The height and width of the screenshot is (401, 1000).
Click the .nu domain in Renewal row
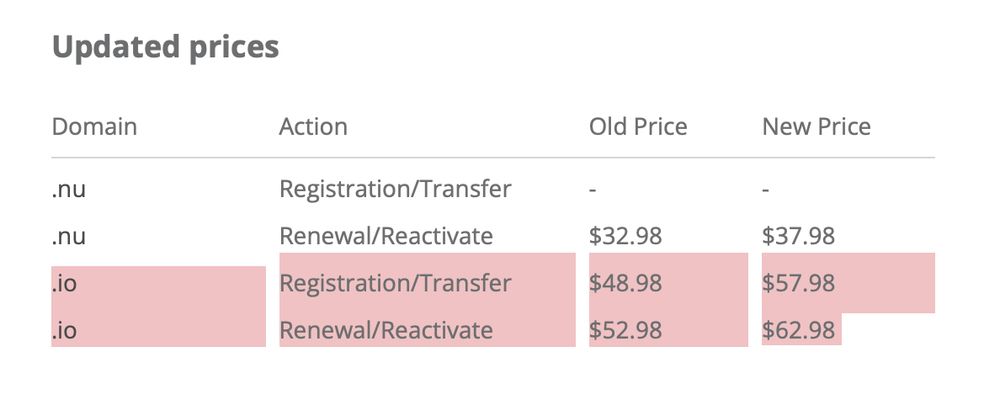tap(68, 236)
